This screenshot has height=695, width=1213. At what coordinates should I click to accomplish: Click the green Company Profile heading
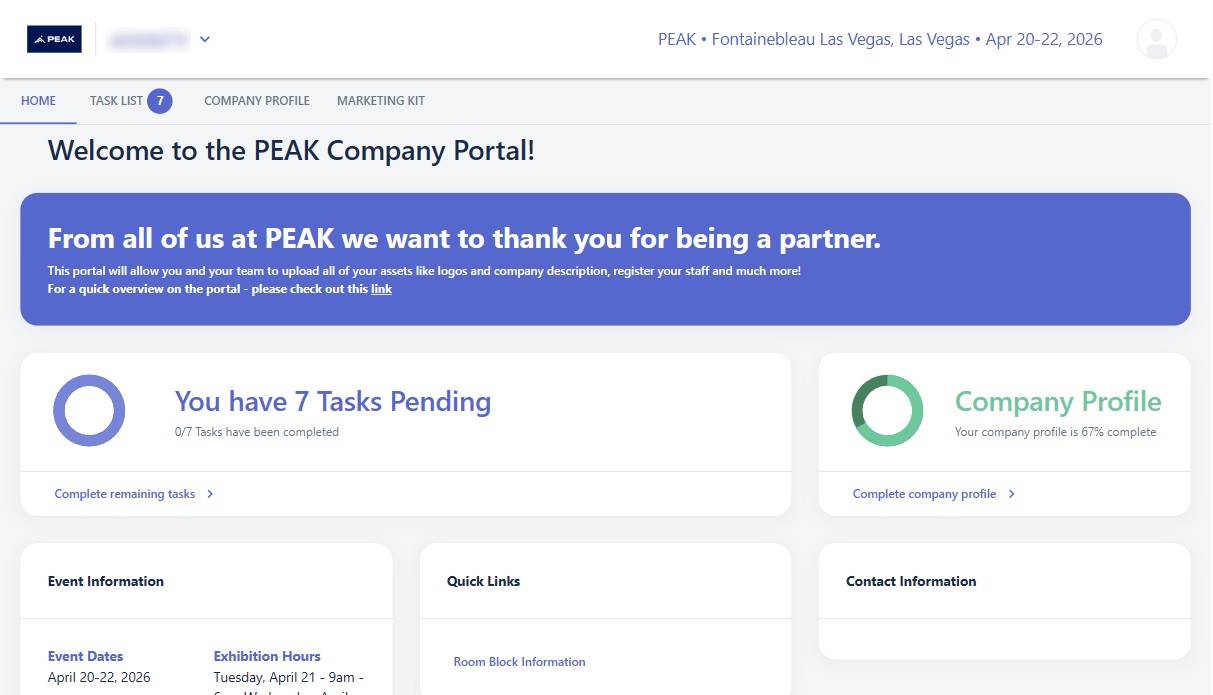coord(1058,402)
